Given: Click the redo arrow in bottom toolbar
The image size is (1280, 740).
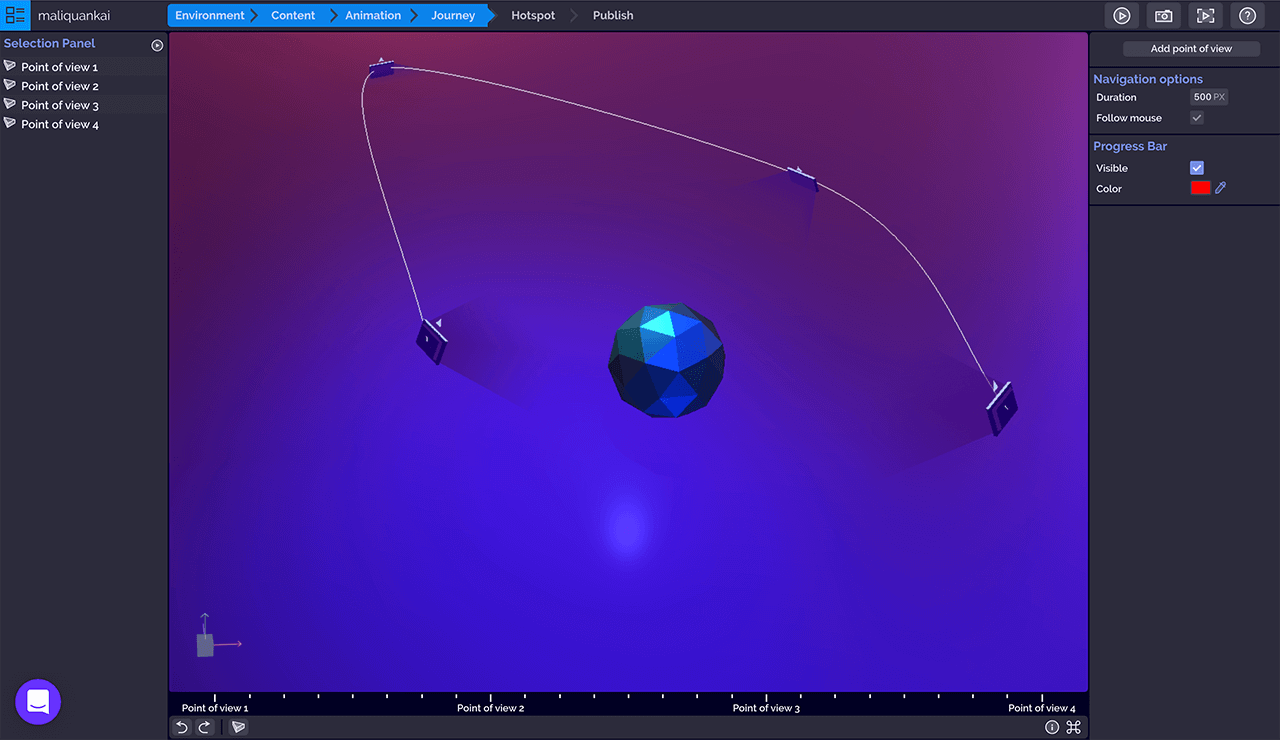Looking at the screenshot, I should coord(204,727).
